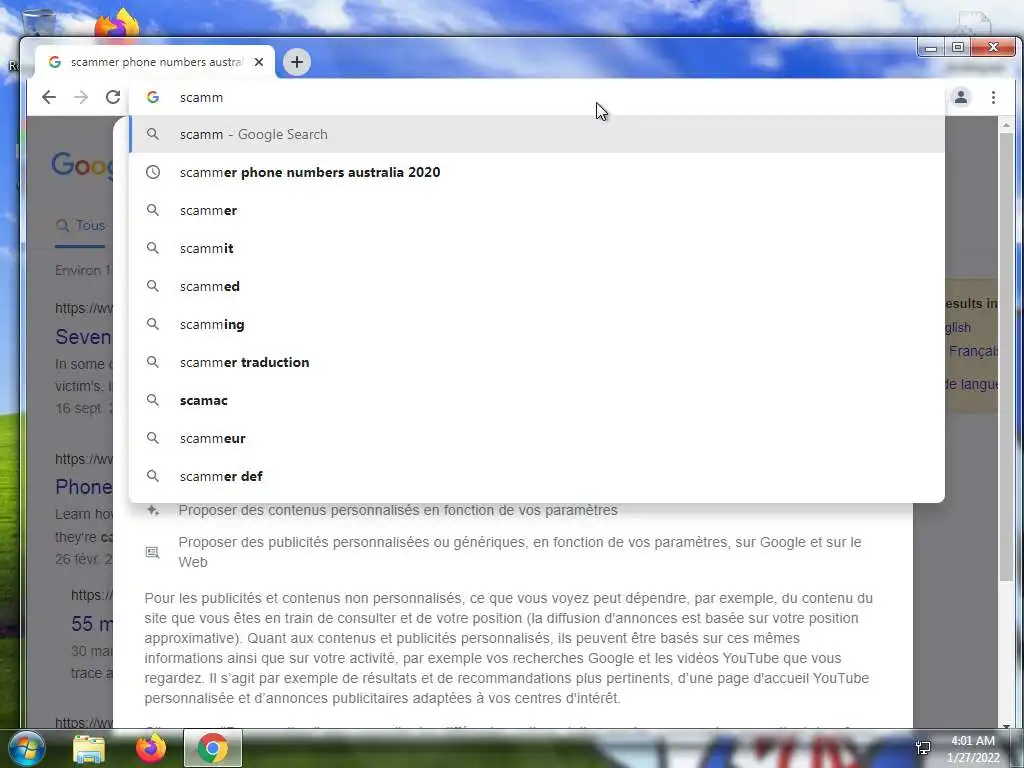1024x768 pixels.
Task: Click inside the address bar text 'scamm'
Action: [201, 97]
